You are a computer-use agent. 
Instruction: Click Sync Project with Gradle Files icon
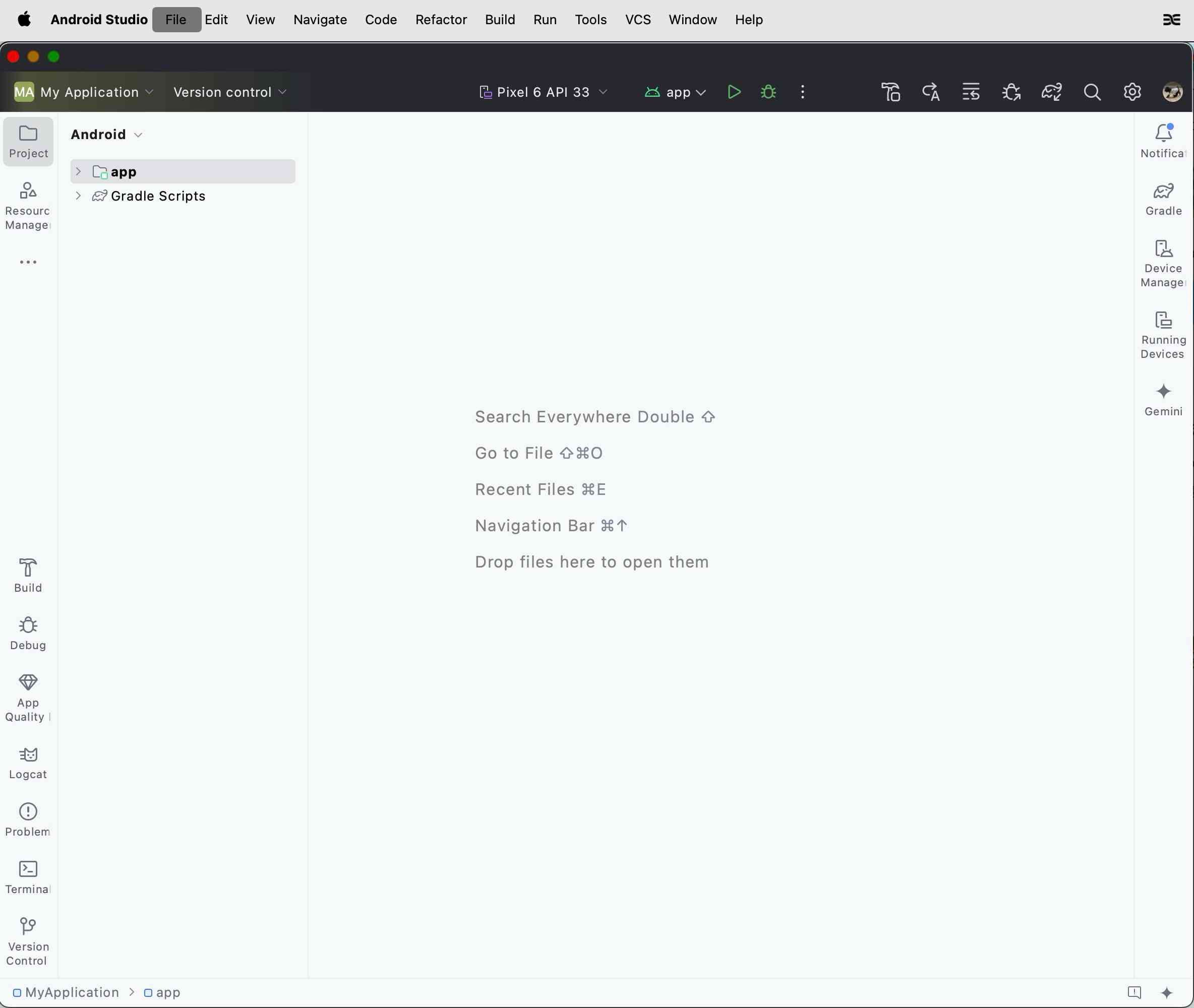pos(1051,92)
